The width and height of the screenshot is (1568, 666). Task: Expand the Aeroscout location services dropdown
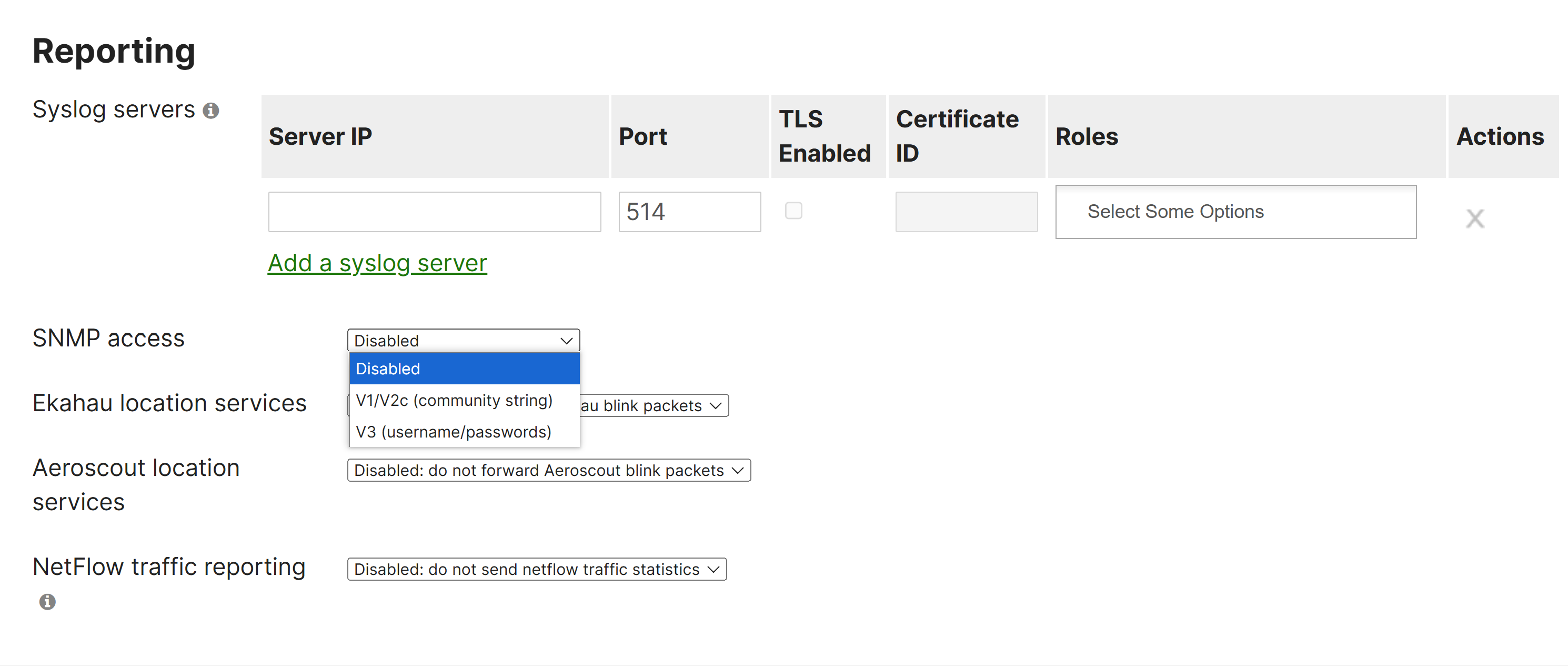548,470
